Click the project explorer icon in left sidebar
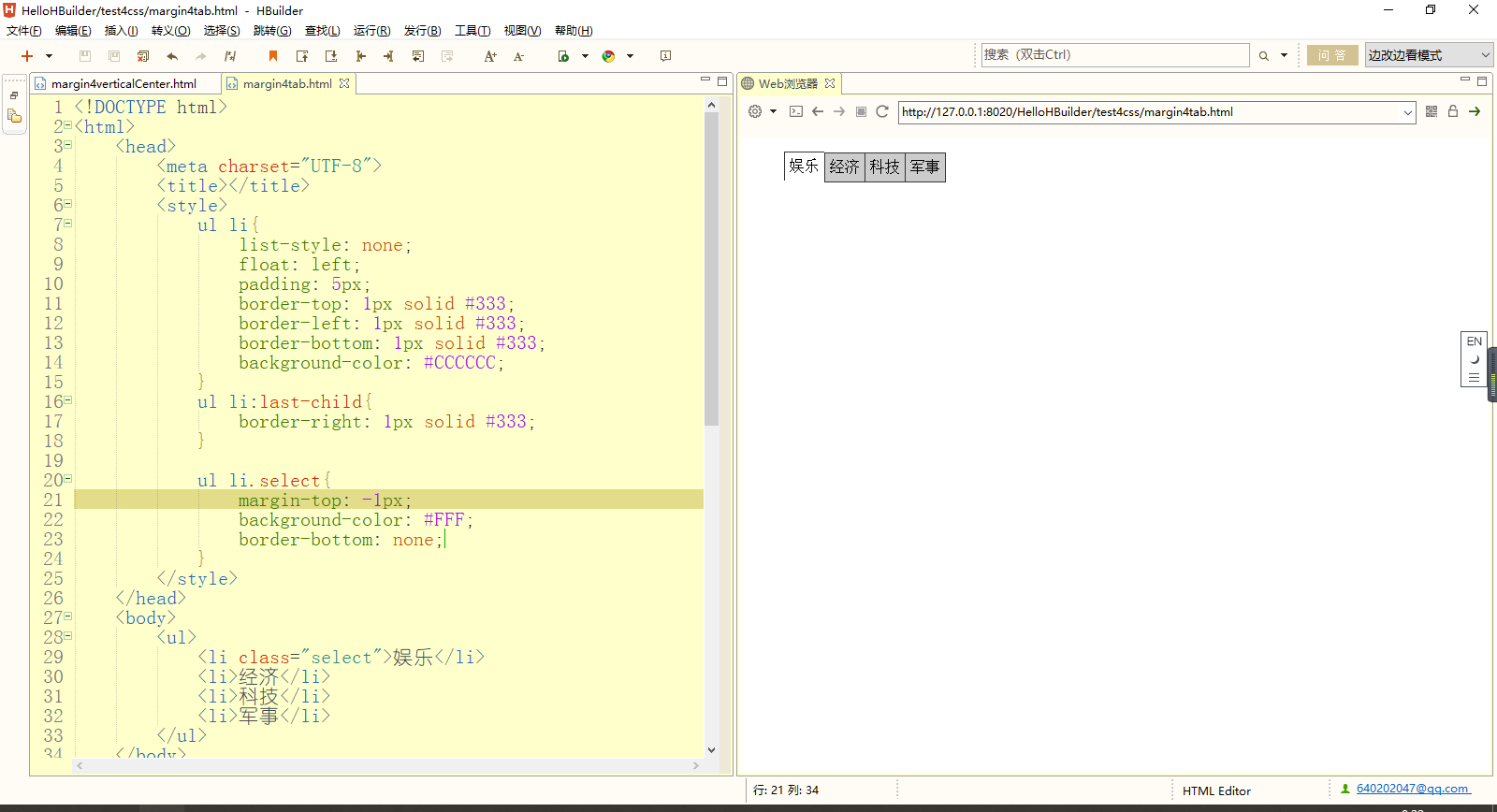This screenshot has width=1497, height=812. pyautogui.click(x=14, y=117)
